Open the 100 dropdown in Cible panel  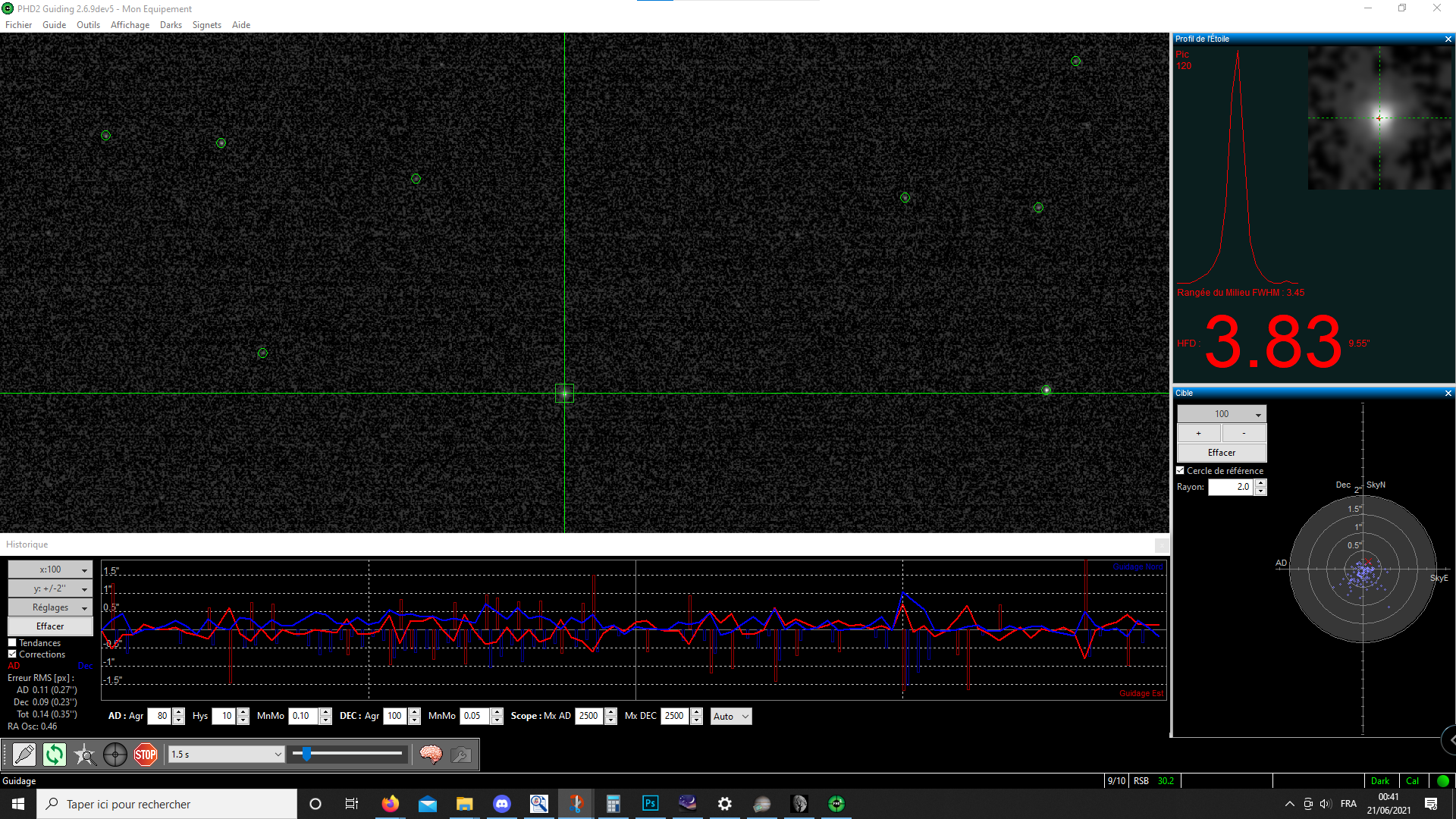(x=1222, y=414)
